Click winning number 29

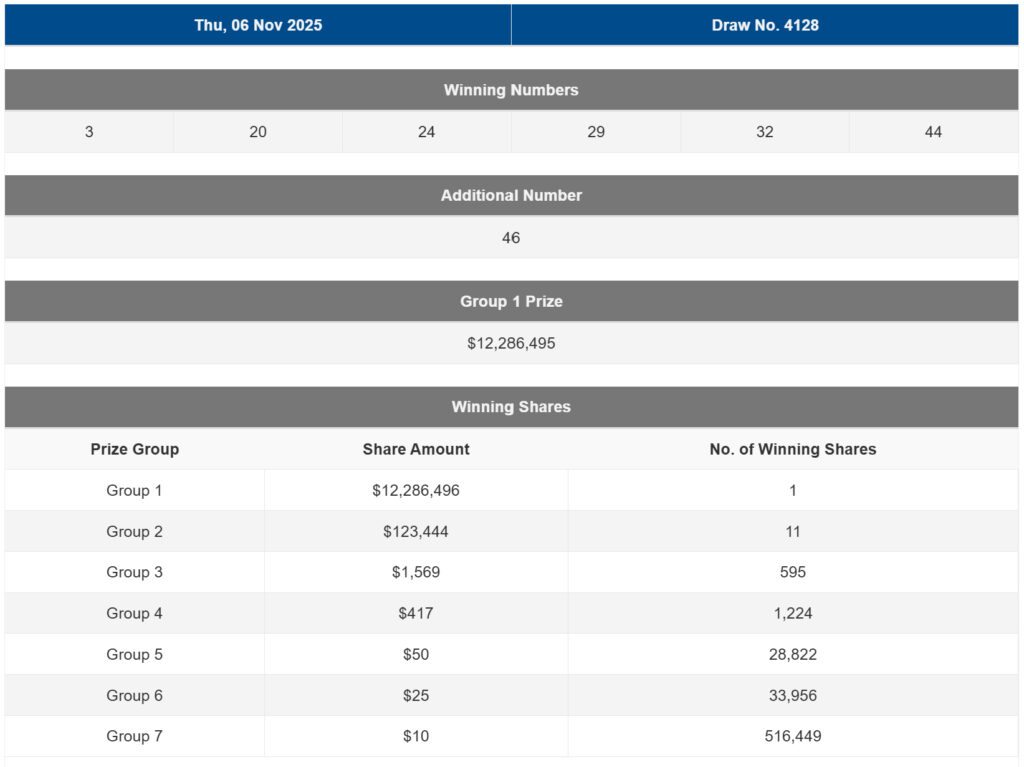(596, 132)
